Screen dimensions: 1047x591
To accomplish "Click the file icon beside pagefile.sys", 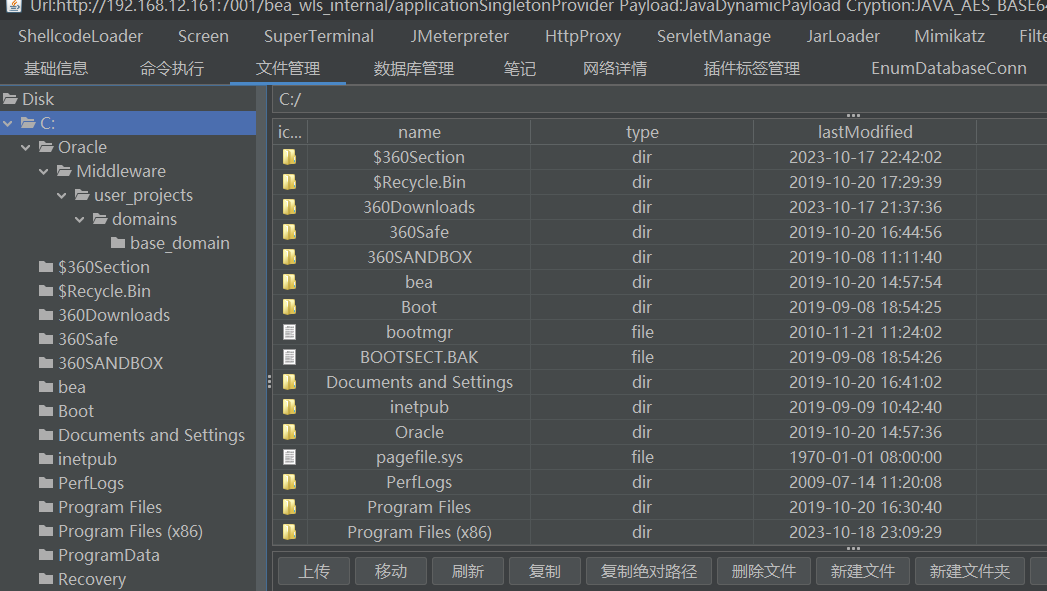I will click(x=289, y=457).
